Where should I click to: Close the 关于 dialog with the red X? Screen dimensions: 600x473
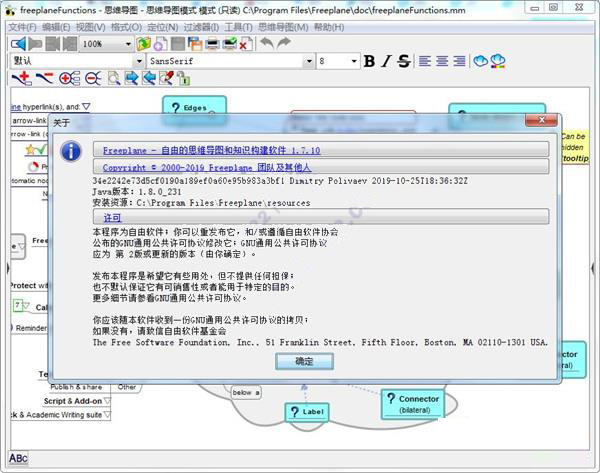tap(541, 120)
